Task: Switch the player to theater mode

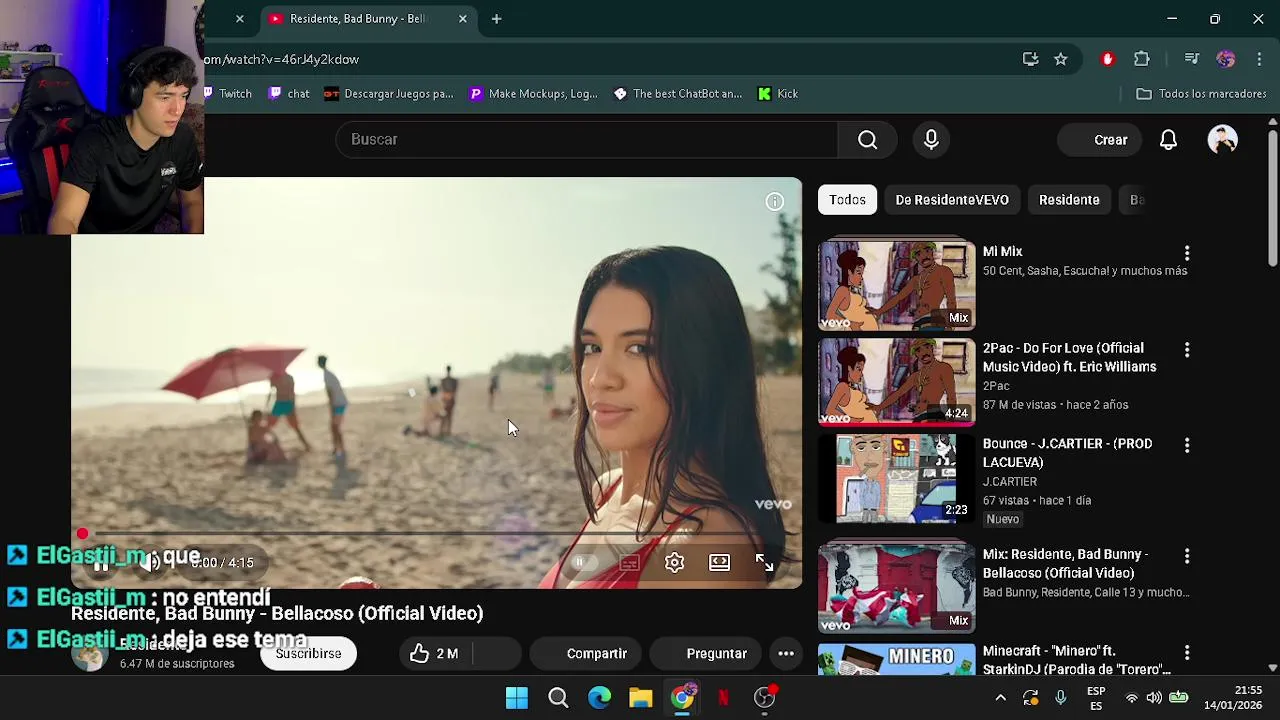Action: point(719,562)
